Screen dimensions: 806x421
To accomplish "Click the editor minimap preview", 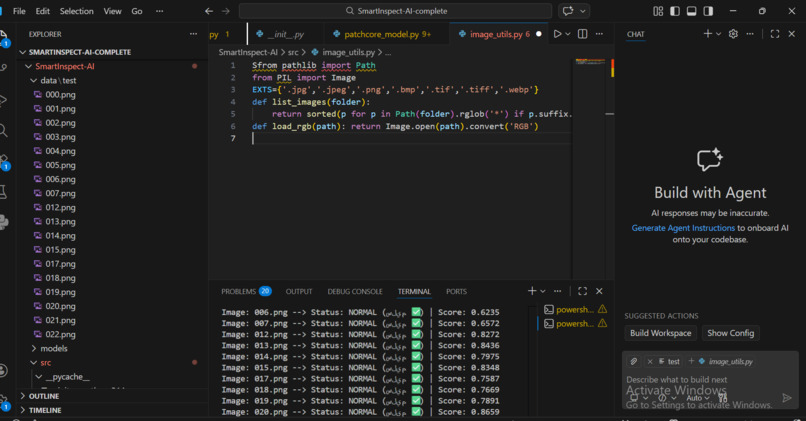I will pyautogui.click(x=590, y=62).
